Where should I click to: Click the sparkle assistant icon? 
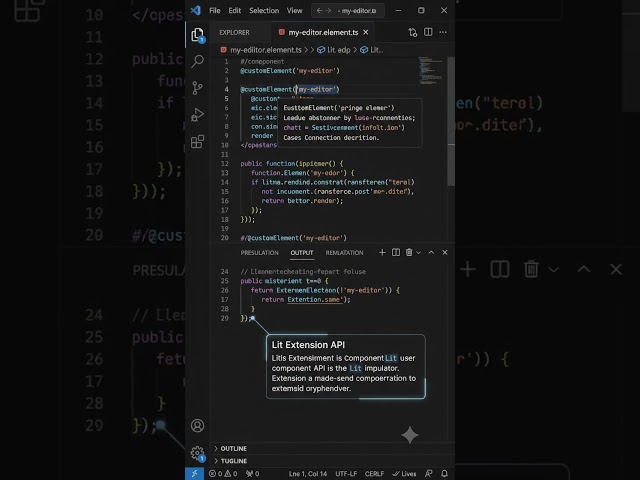pos(410,435)
